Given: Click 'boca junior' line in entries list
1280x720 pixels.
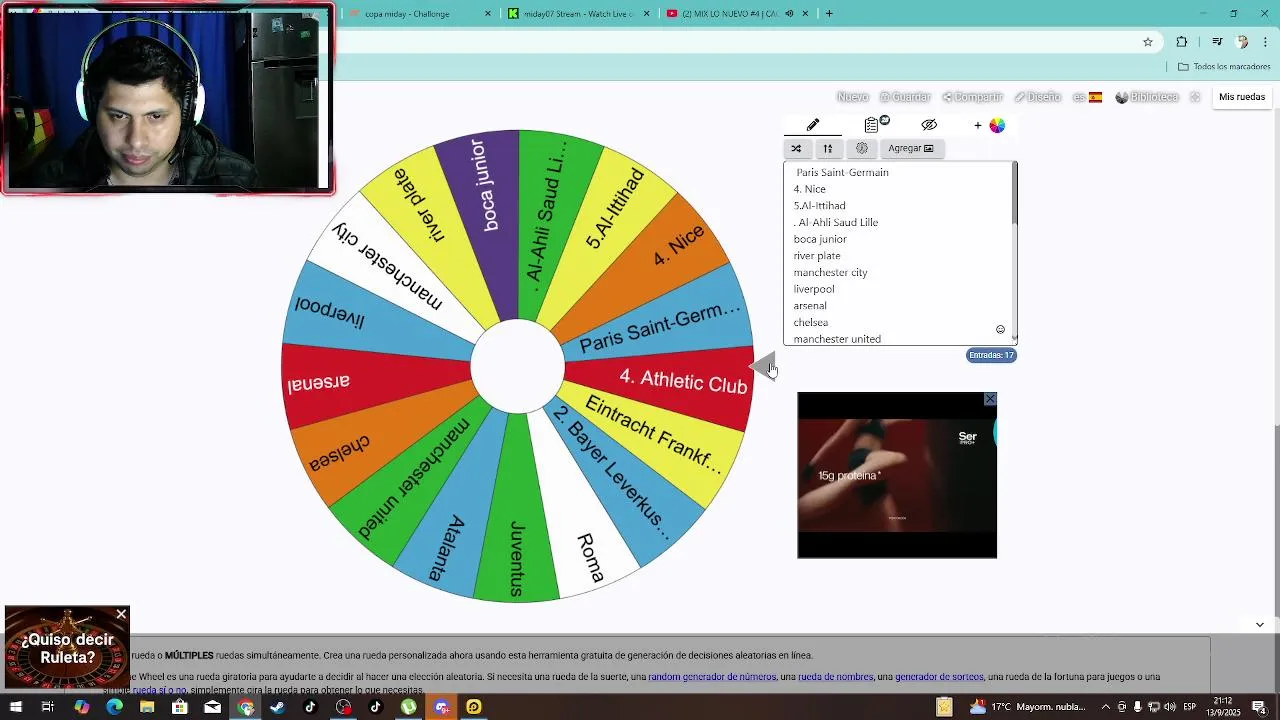Looking at the screenshot, I should tap(820, 239).
